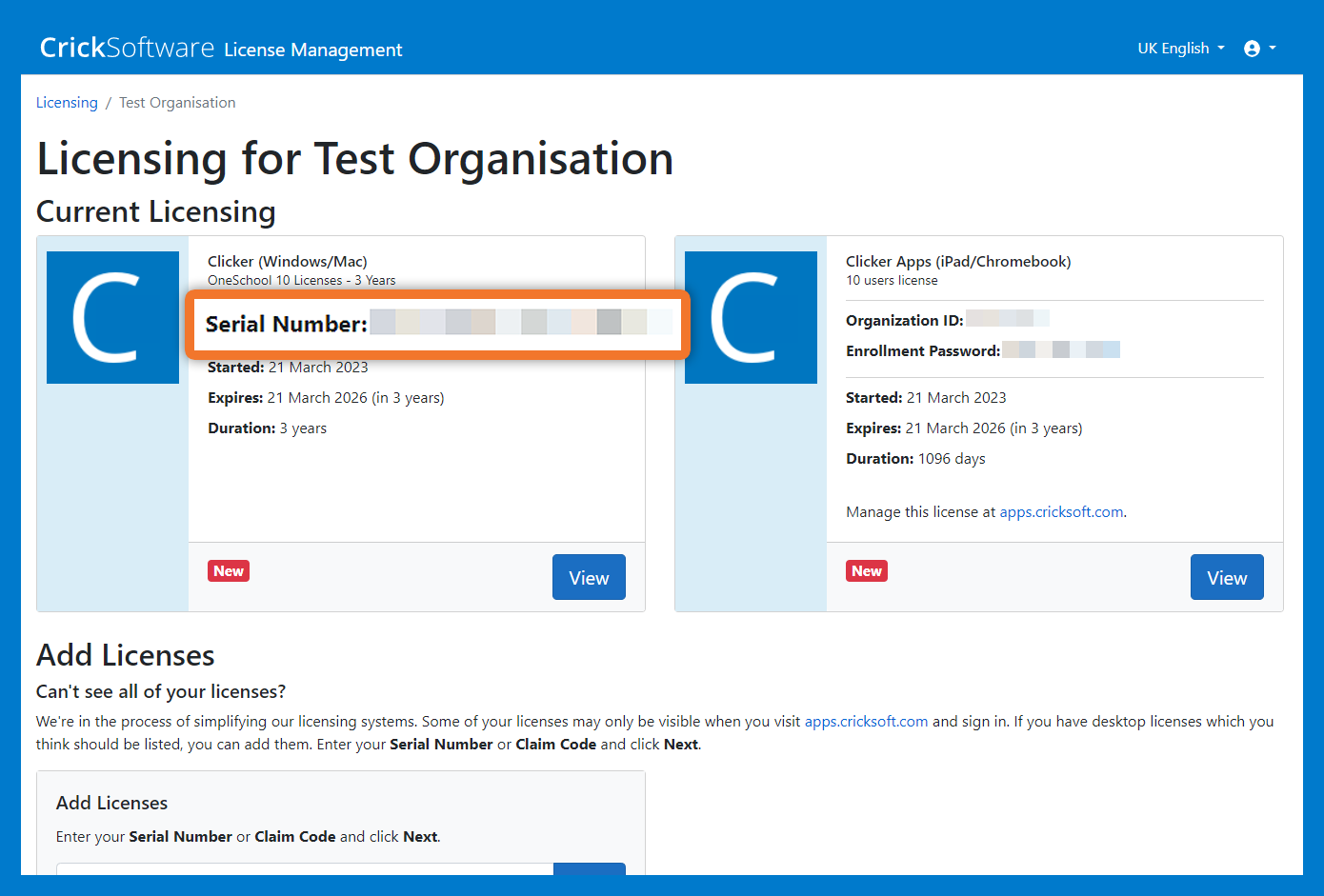Viewport: 1324px width, 896px height.
Task: Click the Clicker Apps (iPad/Chromebook) product icon
Action: pos(751,317)
